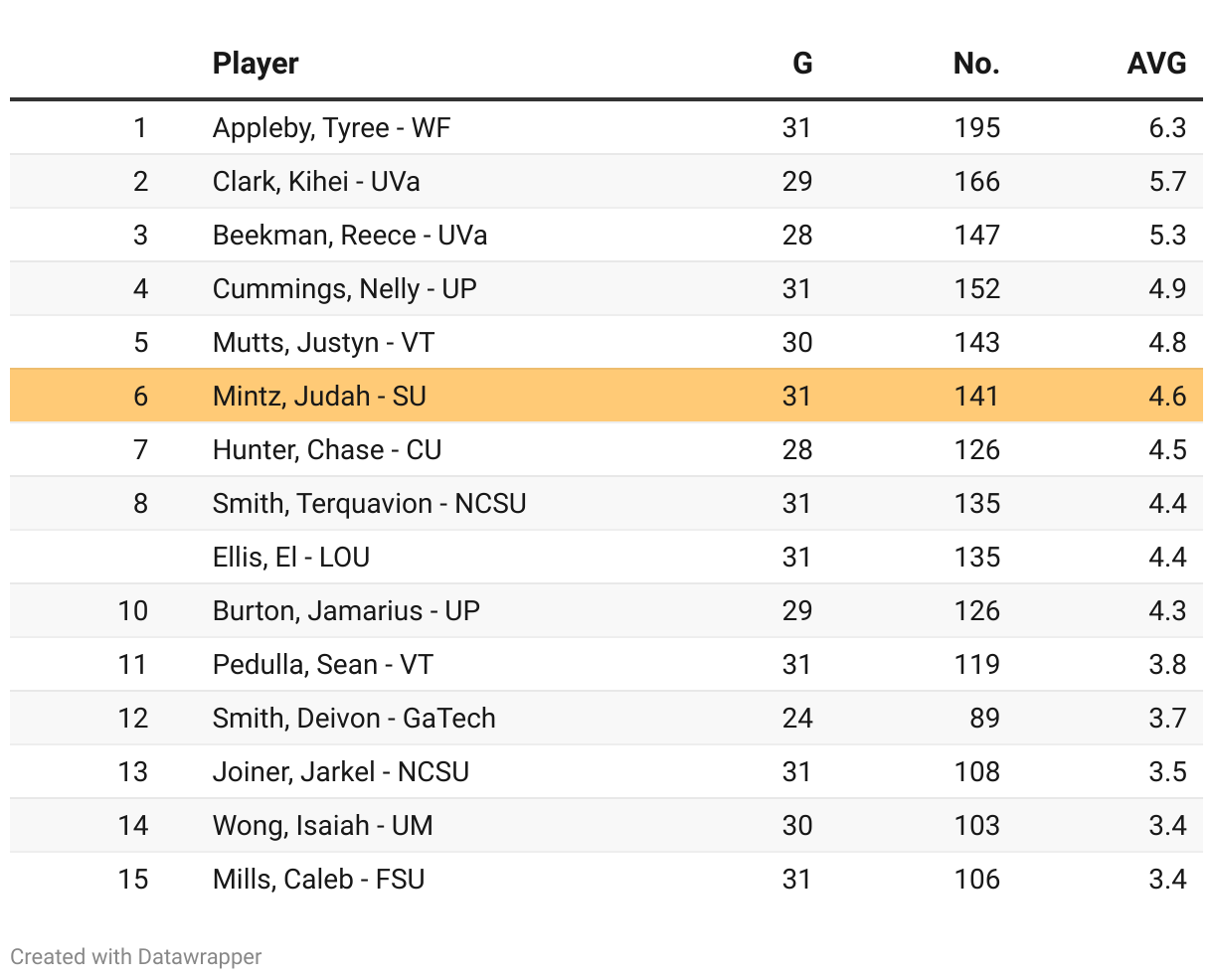
Task: Click Smith, Deivon - GaTech entry
Action: (354, 719)
